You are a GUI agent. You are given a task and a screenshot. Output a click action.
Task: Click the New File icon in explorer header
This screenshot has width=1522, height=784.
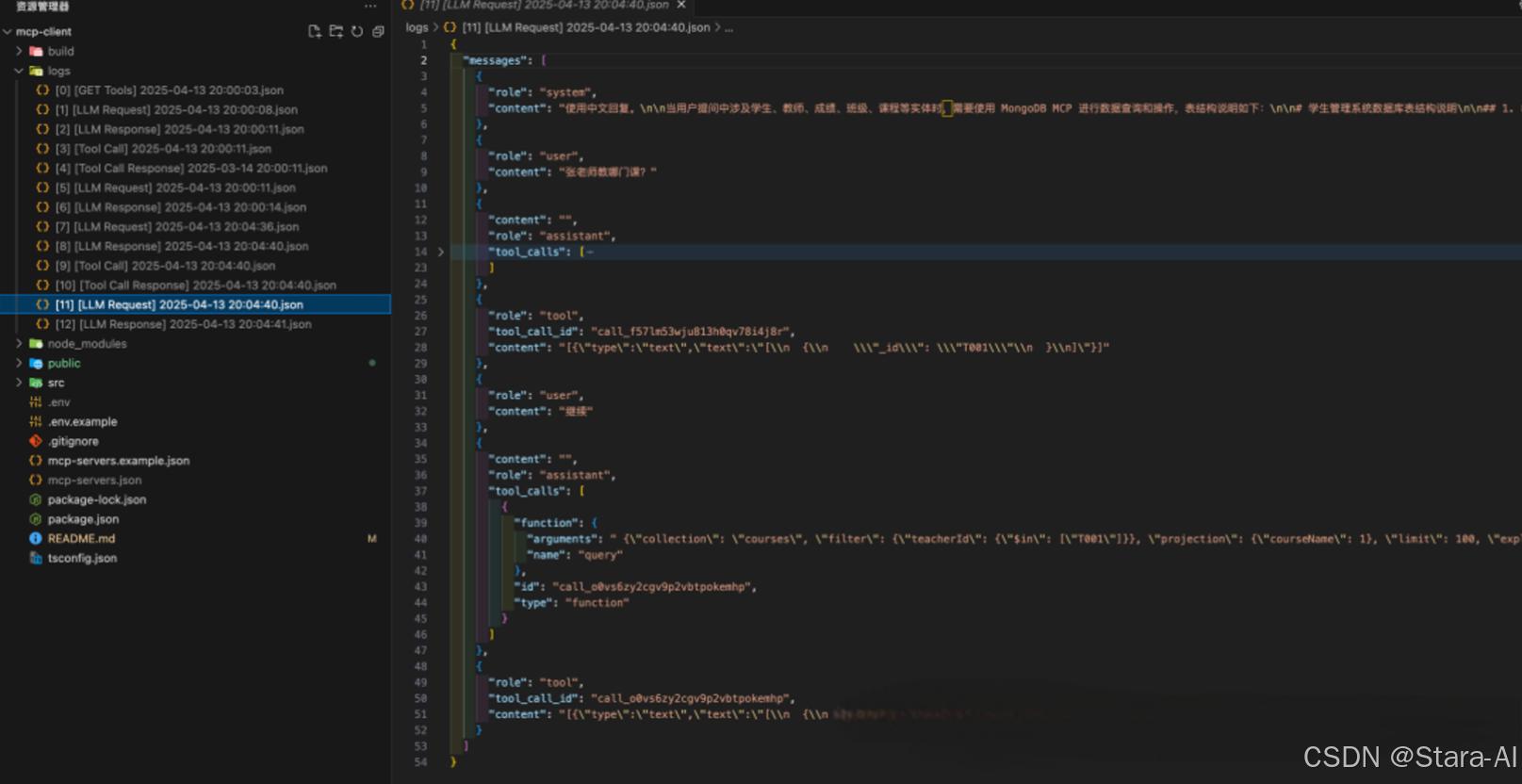pyautogui.click(x=315, y=31)
